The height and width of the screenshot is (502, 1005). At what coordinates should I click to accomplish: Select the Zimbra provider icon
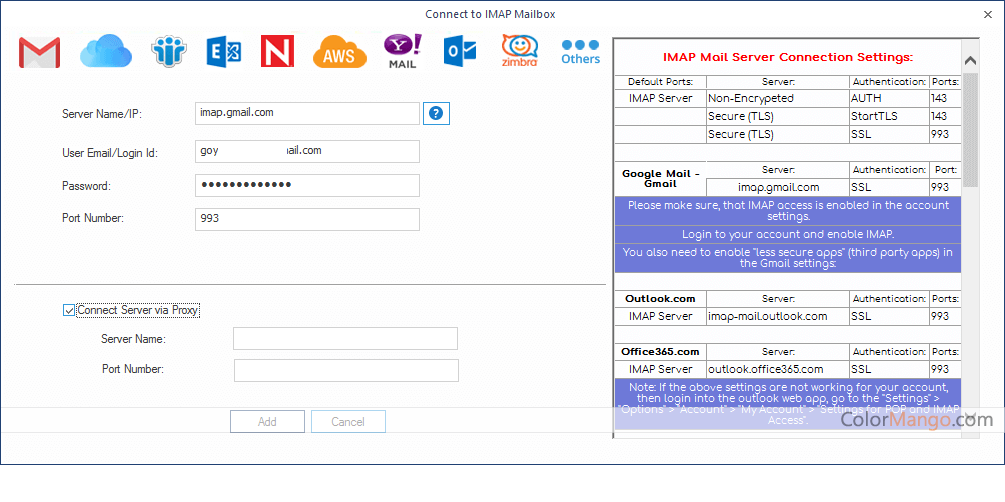(519, 51)
